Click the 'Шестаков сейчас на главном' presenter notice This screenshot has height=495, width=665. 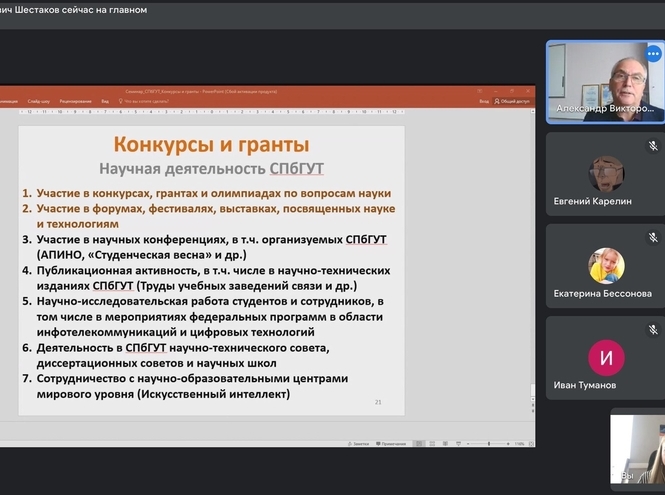point(73,10)
